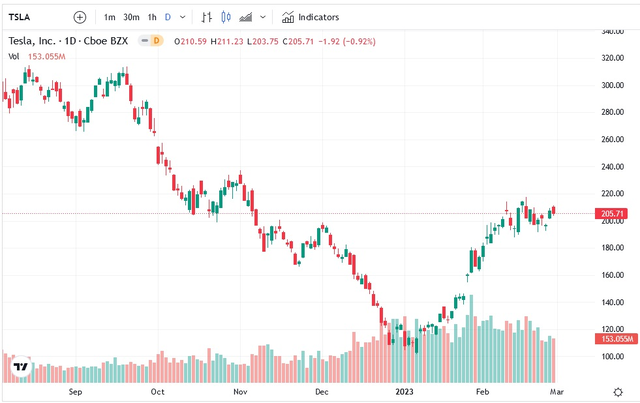Open the chart style dropdown arrow
Screen dimensions: 640x403
263,17
